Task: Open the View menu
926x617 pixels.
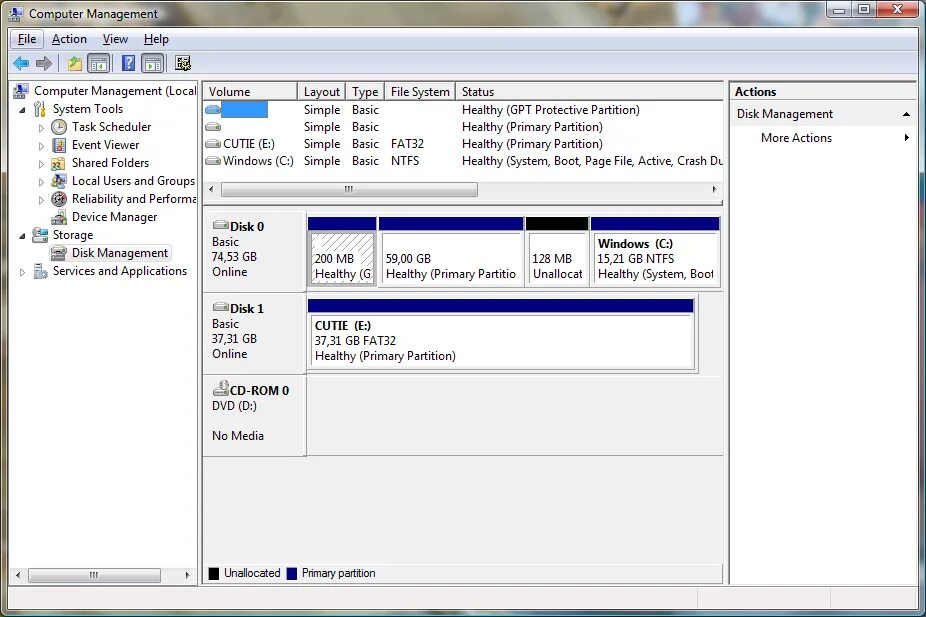Action: click(x=115, y=39)
